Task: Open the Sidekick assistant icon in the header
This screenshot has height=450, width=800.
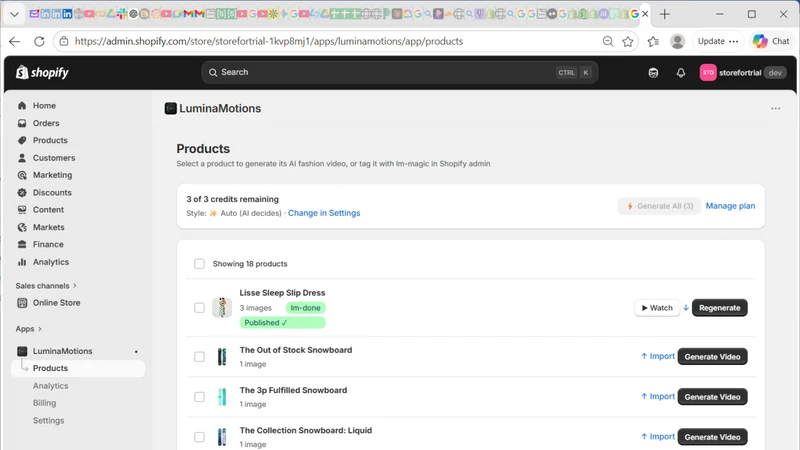Action: click(653, 73)
